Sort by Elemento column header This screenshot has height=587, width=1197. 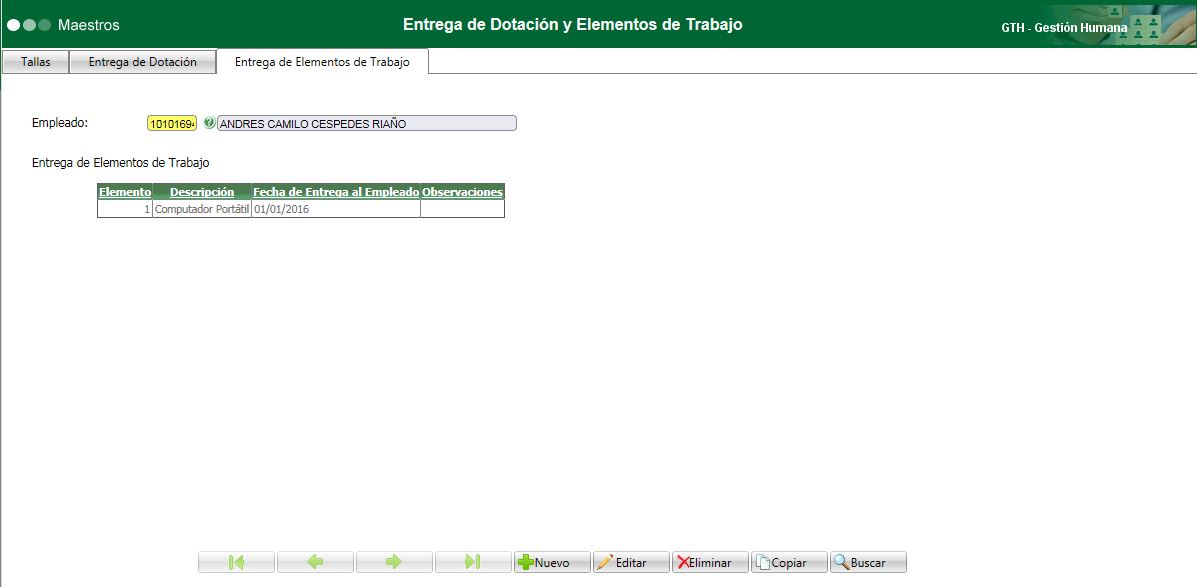point(125,192)
